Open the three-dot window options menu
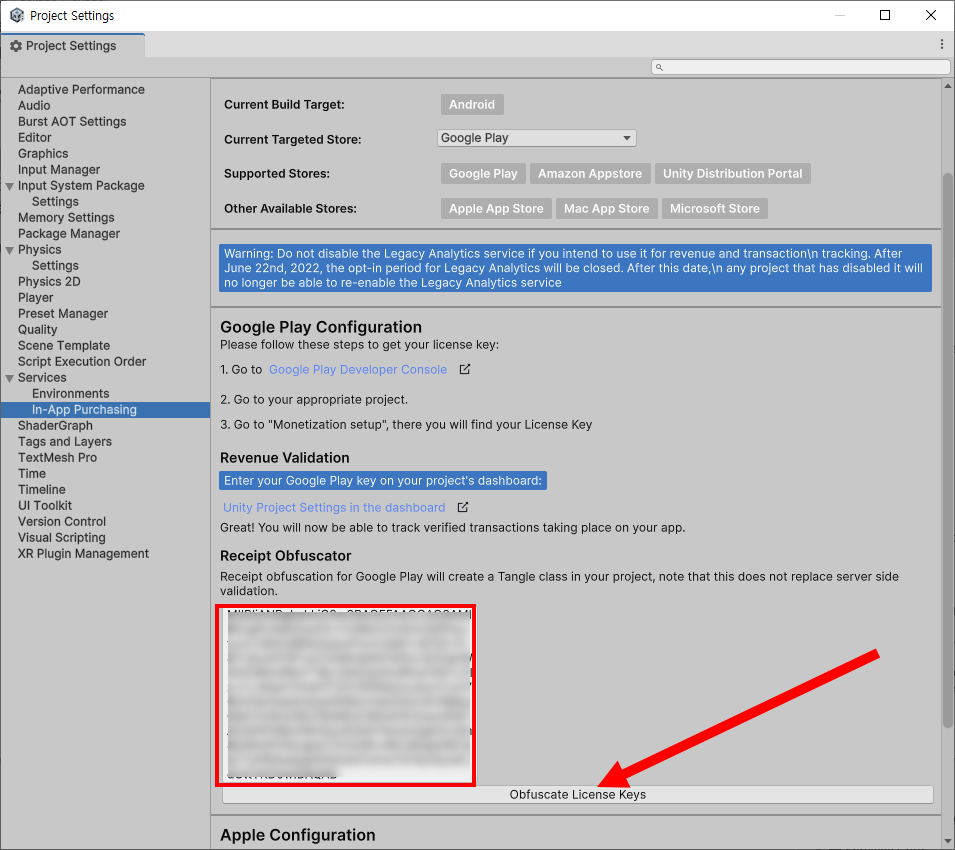Viewport: 955px width, 850px height. click(x=942, y=44)
